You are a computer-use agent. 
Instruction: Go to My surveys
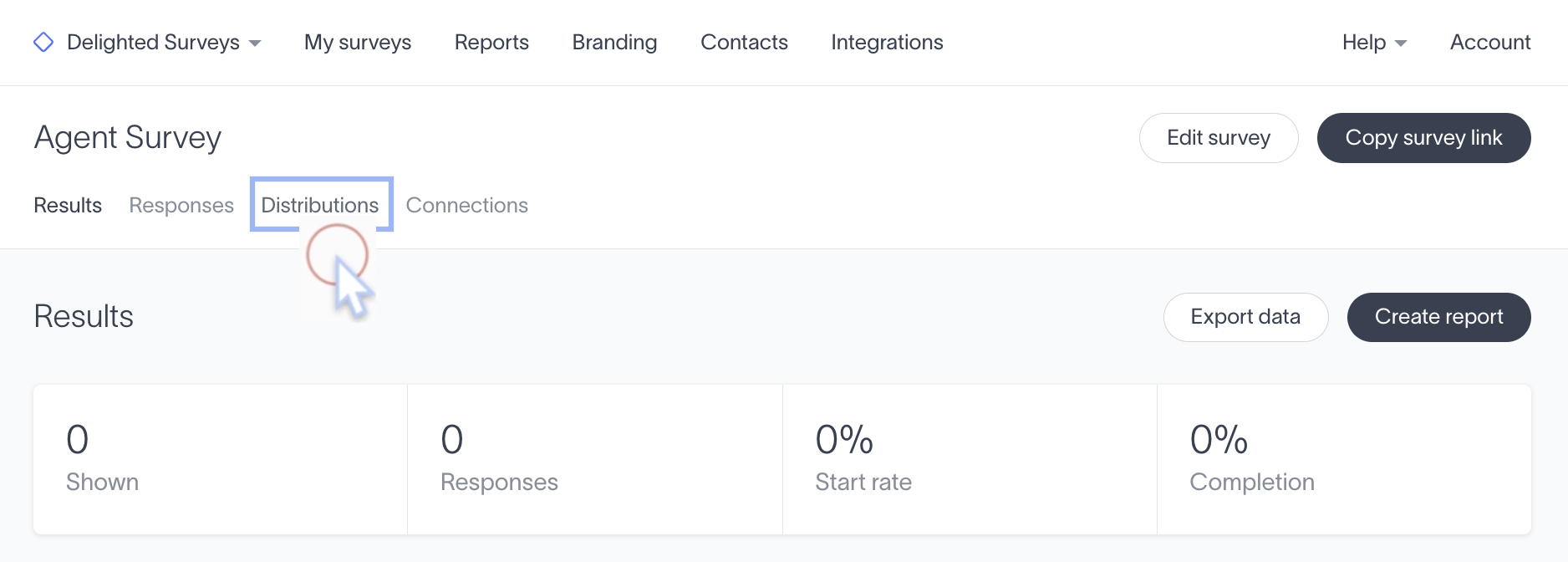[358, 43]
